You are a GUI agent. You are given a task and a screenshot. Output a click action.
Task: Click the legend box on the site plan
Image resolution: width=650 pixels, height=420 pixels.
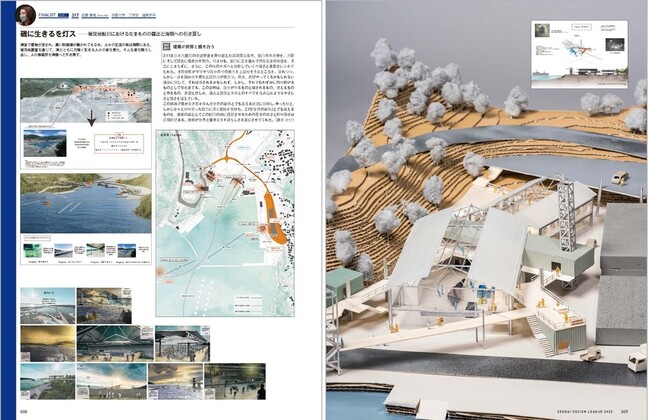point(248,304)
